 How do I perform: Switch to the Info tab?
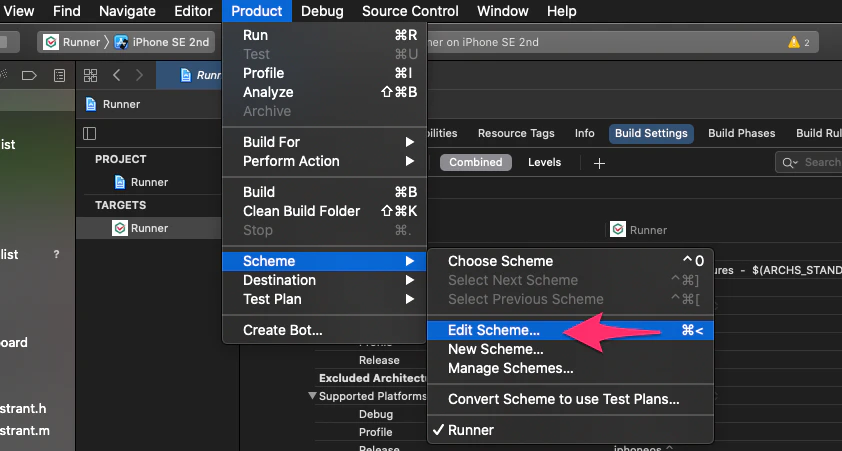[584, 133]
